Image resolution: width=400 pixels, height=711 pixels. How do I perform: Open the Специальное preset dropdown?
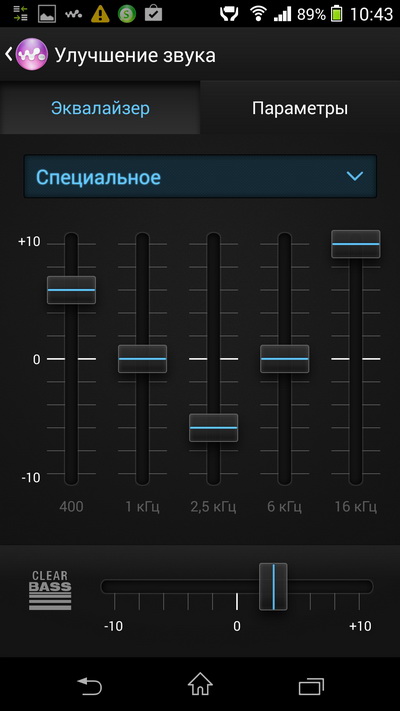click(200, 176)
